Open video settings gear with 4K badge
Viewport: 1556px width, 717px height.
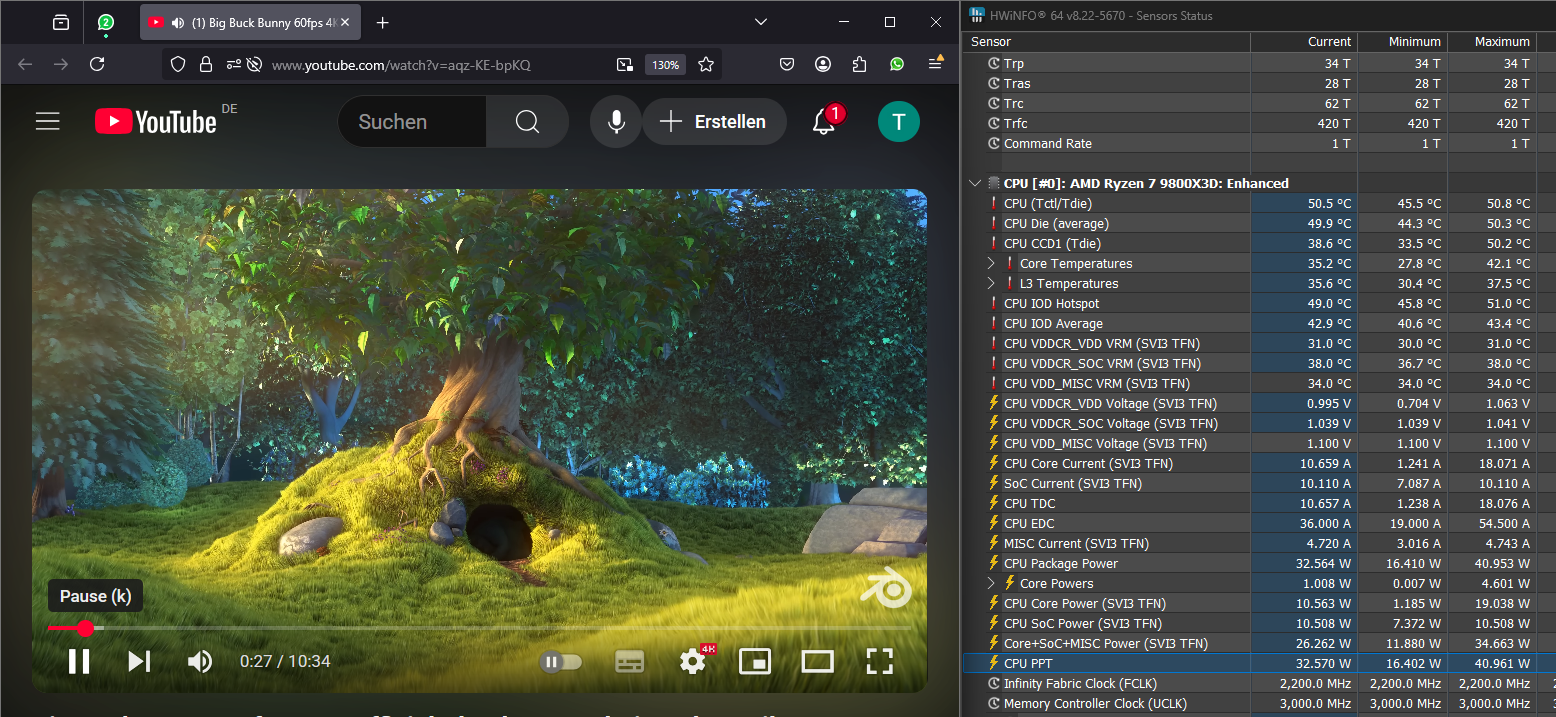click(693, 661)
